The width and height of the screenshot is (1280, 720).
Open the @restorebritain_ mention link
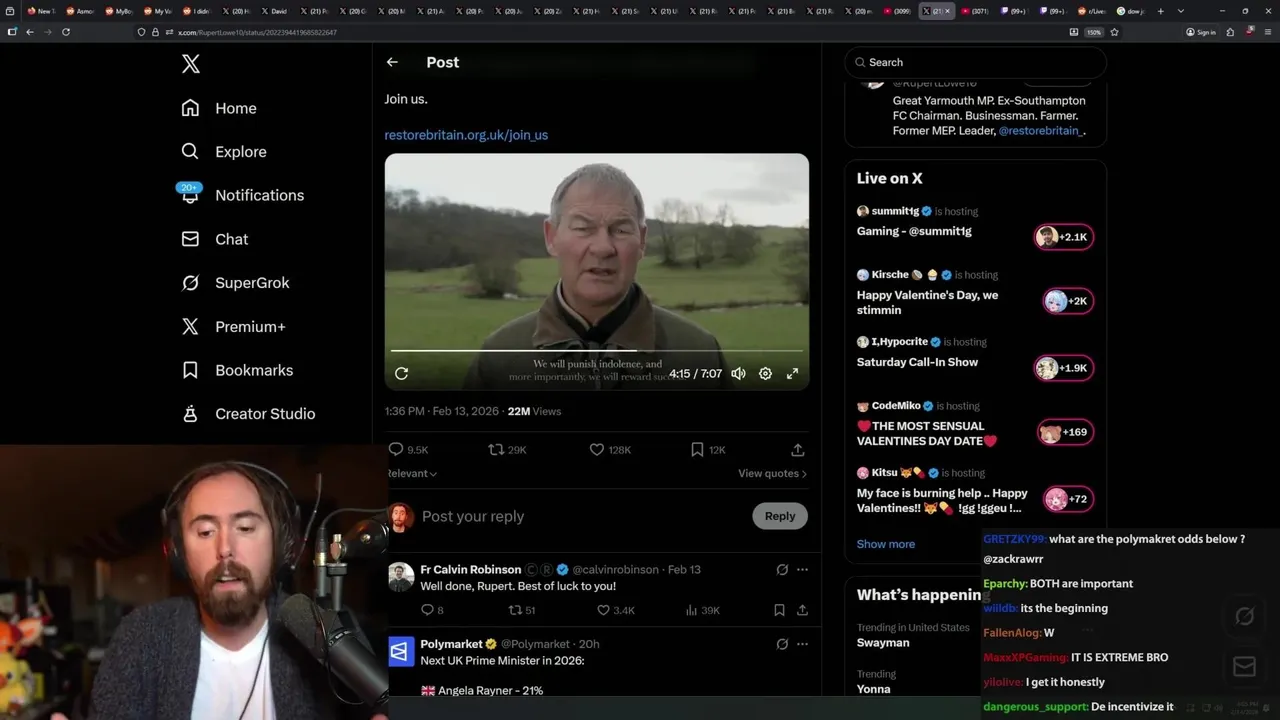click(1040, 131)
